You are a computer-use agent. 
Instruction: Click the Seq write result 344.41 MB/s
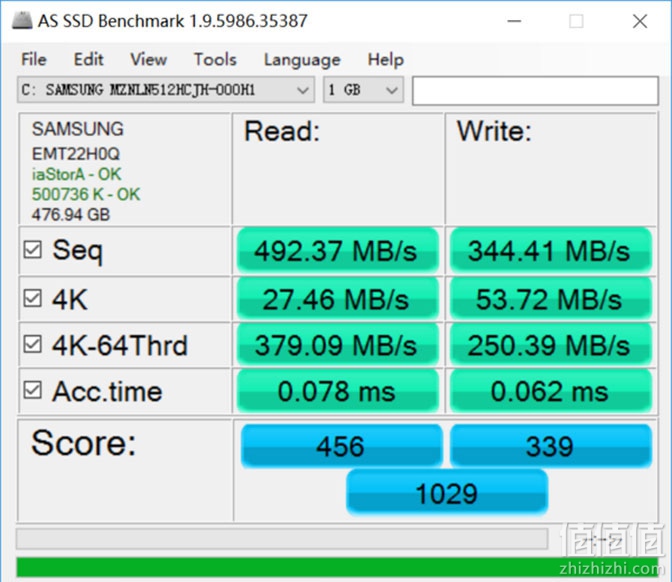[x=551, y=251]
